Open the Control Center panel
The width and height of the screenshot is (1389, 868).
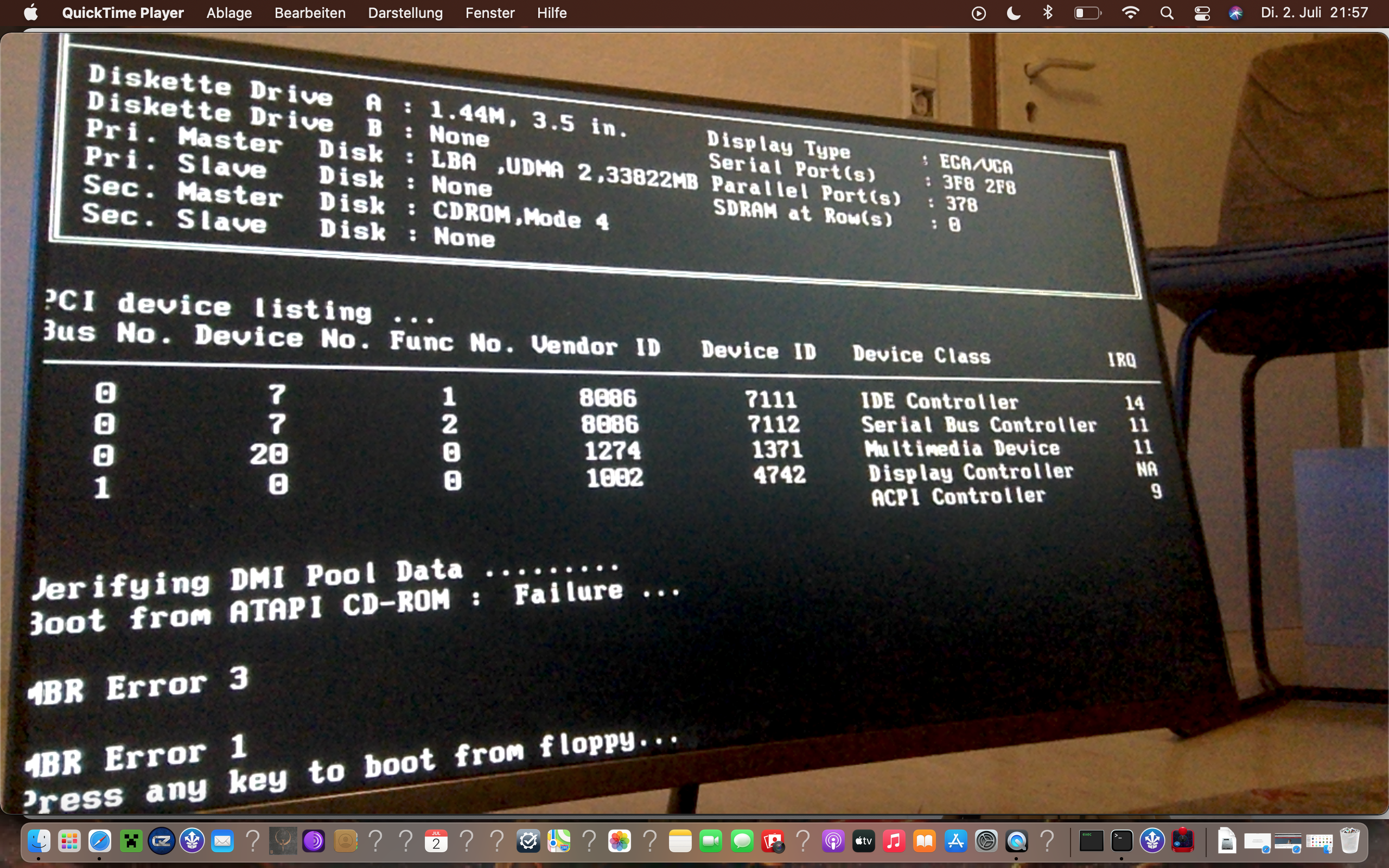coord(1202,12)
